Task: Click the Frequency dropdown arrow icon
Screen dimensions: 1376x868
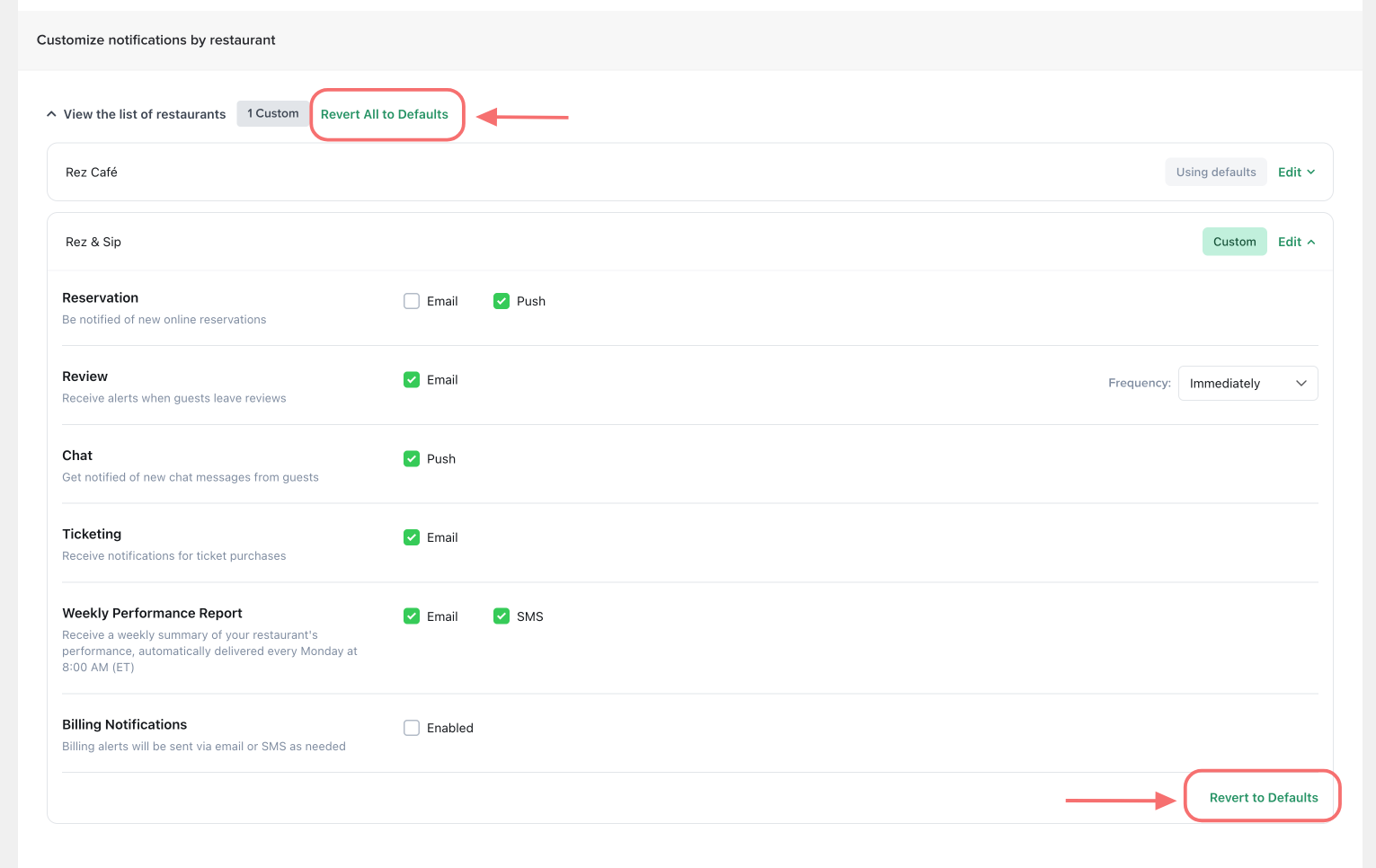Action: coord(1301,384)
